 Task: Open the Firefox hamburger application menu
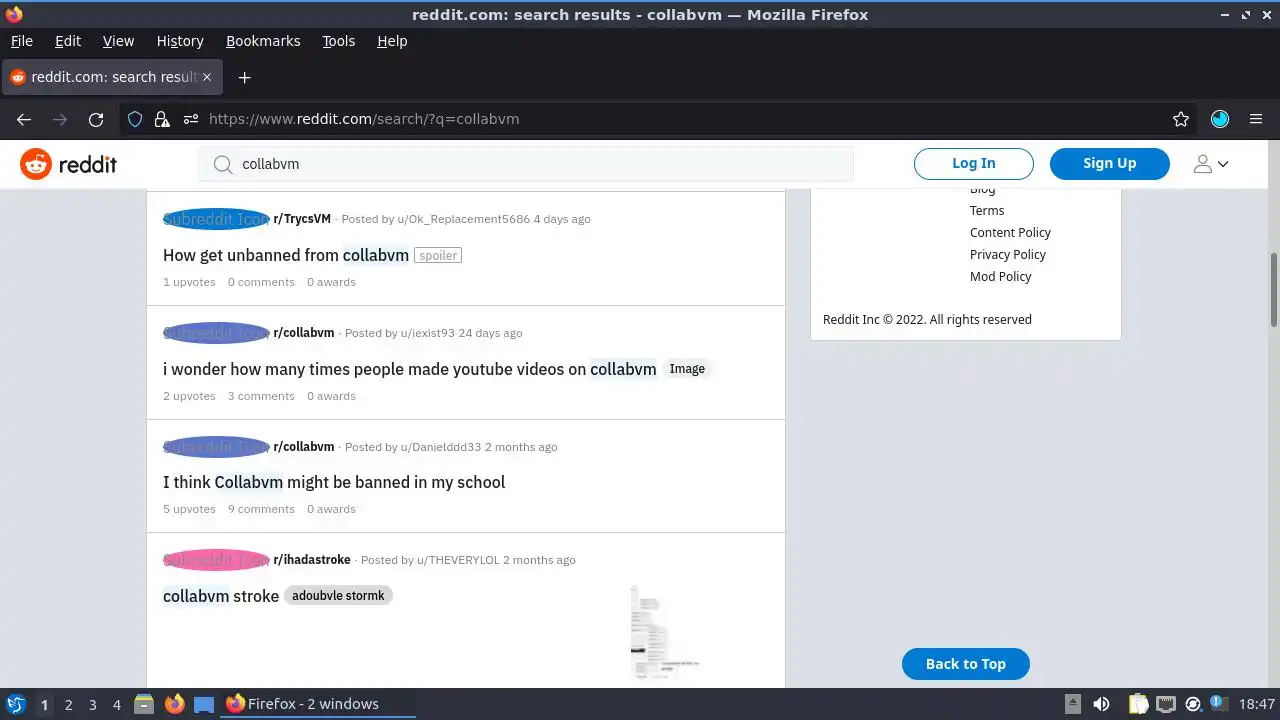click(x=1256, y=119)
